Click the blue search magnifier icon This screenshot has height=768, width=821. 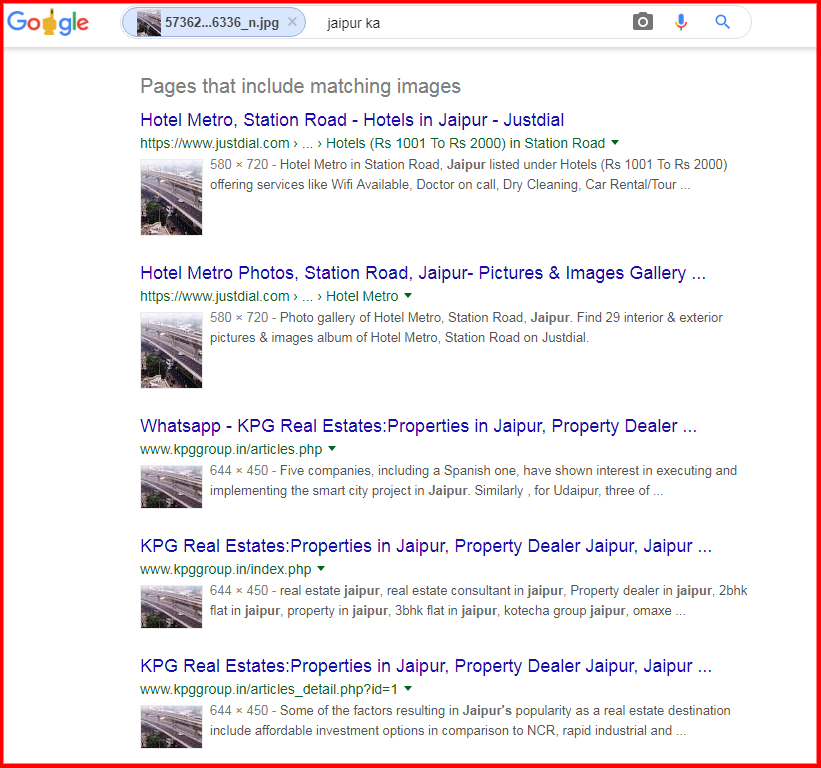pyautogui.click(x=723, y=22)
